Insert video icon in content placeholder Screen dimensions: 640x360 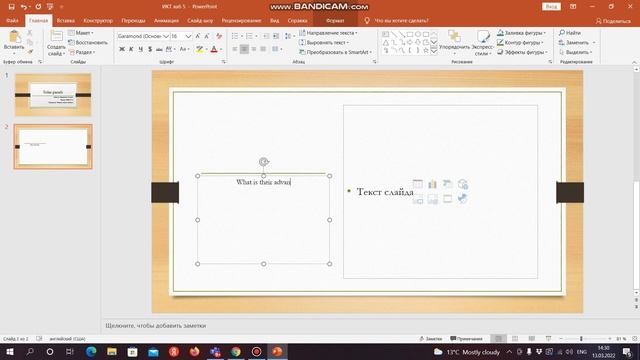(x=448, y=199)
